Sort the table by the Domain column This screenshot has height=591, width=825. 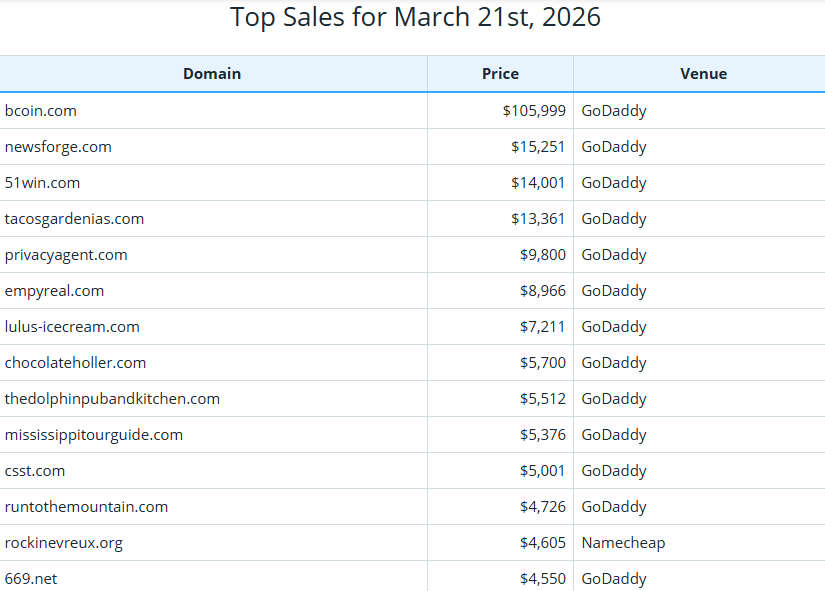click(x=211, y=73)
